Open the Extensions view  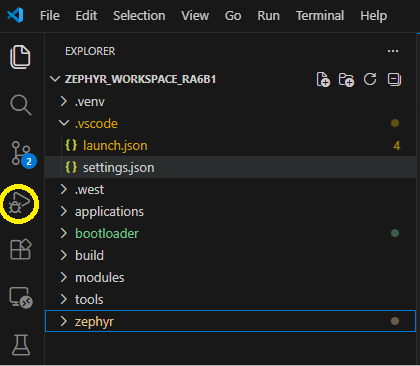pyautogui.click(x=21, y=249)
